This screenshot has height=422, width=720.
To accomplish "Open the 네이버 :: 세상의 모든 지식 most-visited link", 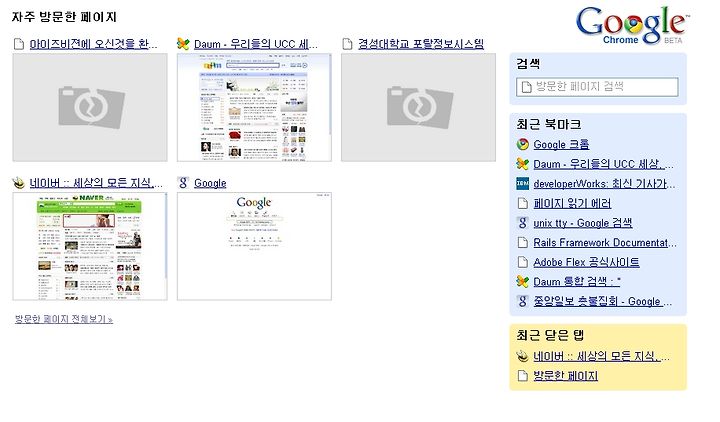I will pyautogui.click(x=96, y=183).
